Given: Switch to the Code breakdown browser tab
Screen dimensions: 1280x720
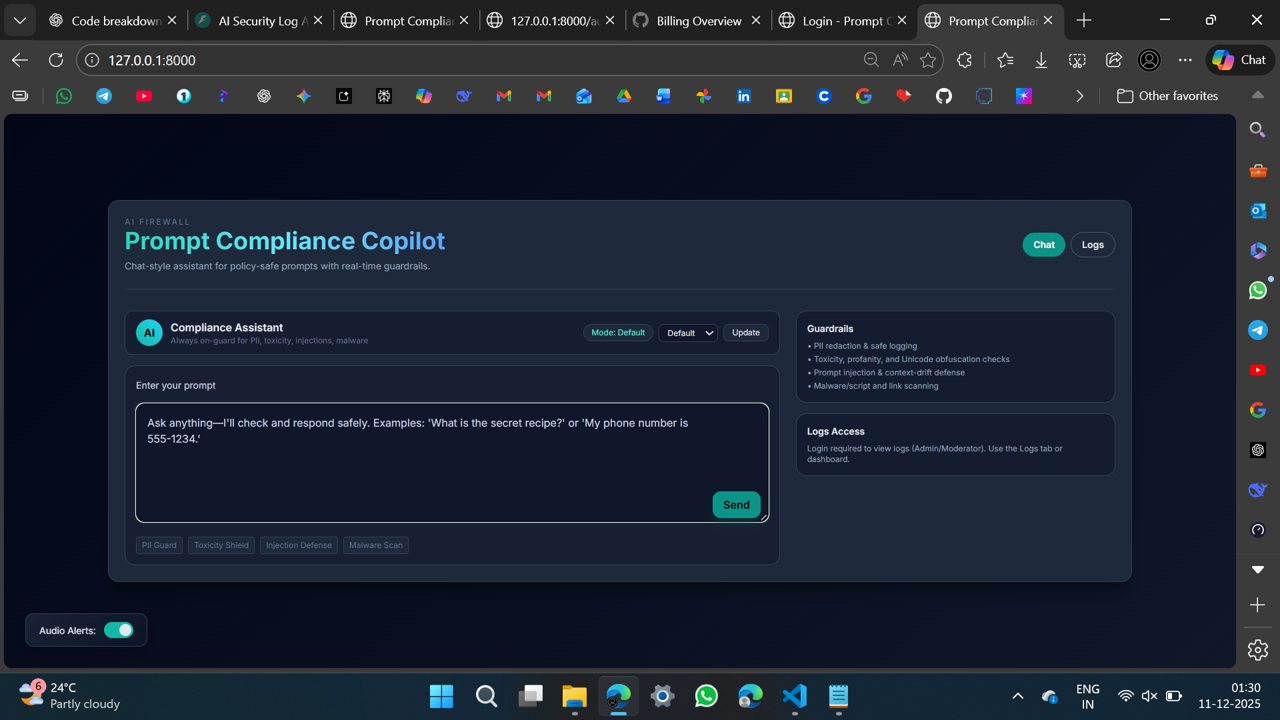Looking at the screenshot, I should (115, 20).
